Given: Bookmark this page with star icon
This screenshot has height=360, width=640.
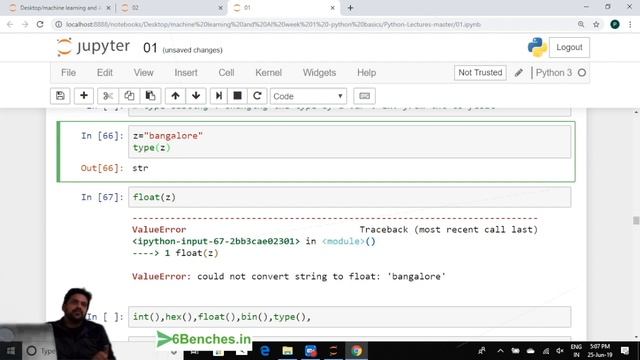Looking at the screenshot, I should coord(596,24).
